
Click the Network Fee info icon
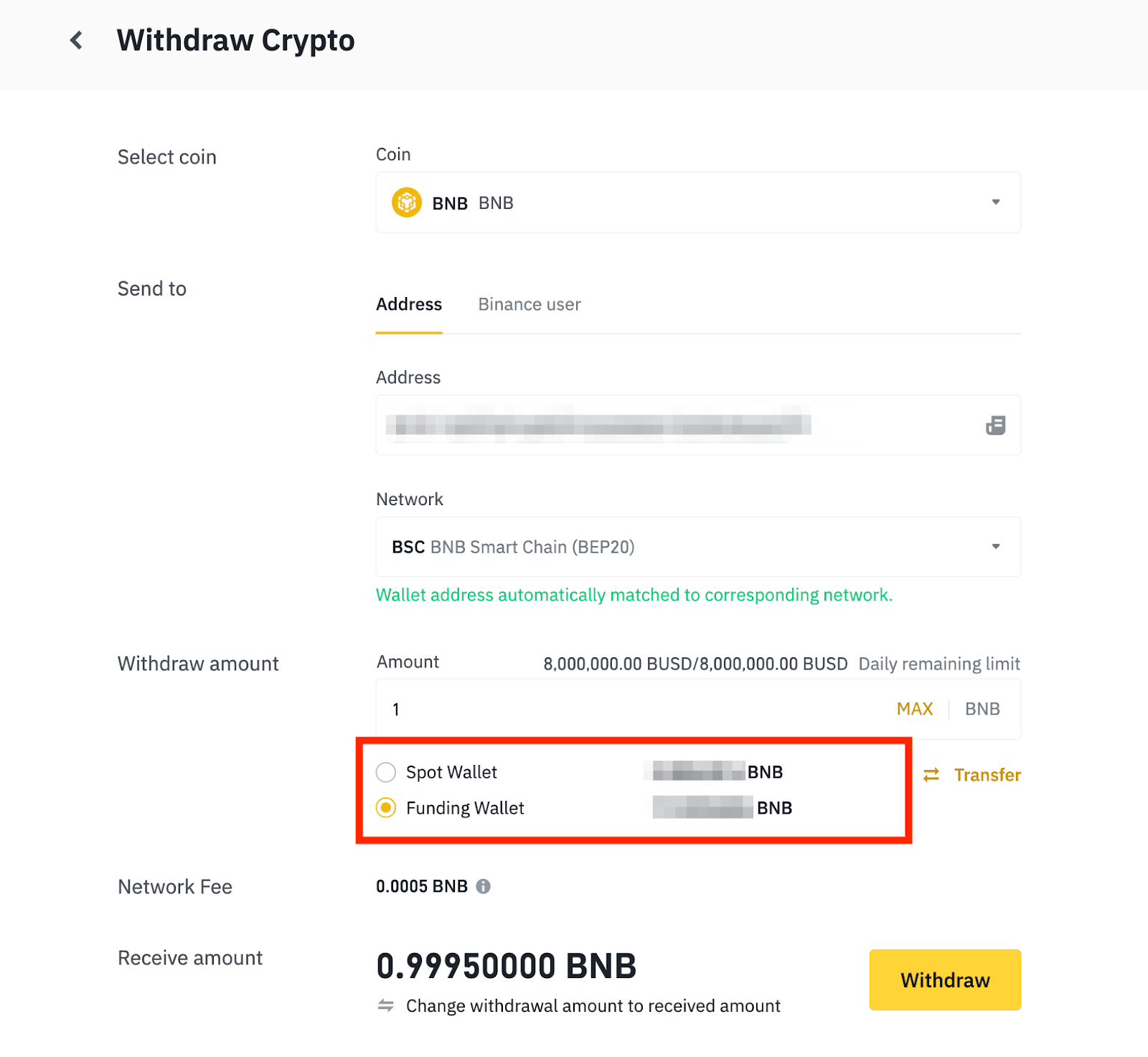484,887
